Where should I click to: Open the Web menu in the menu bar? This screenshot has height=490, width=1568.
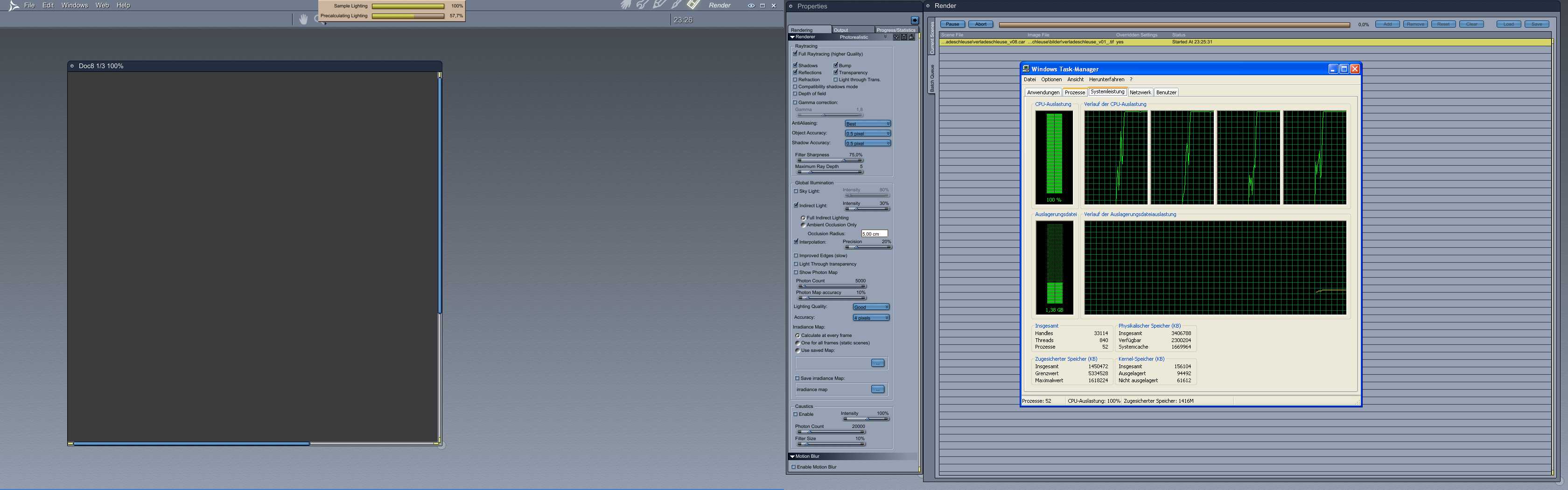pos(102,6)
